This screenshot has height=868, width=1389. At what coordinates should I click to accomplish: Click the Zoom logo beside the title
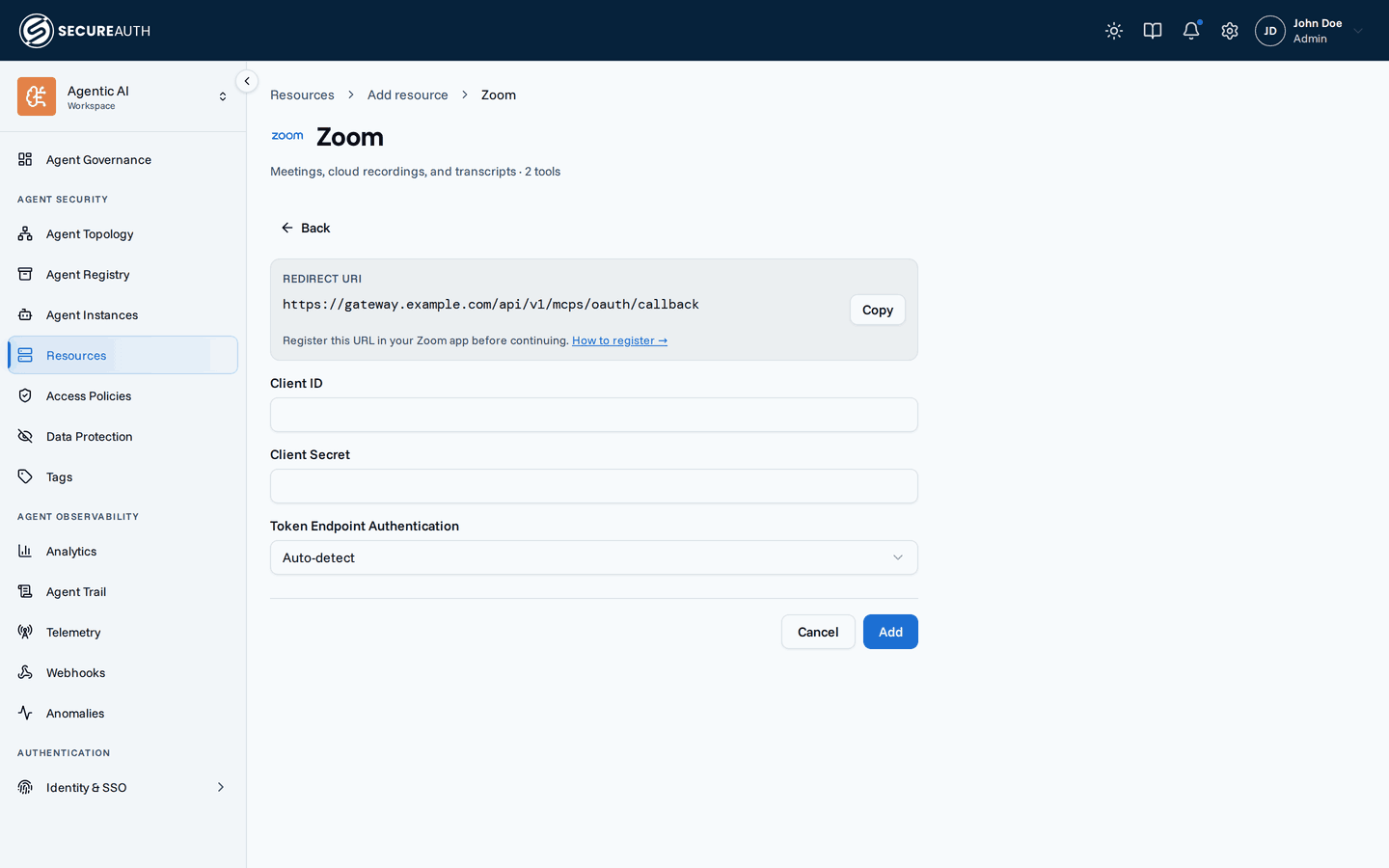click(287, 136)
